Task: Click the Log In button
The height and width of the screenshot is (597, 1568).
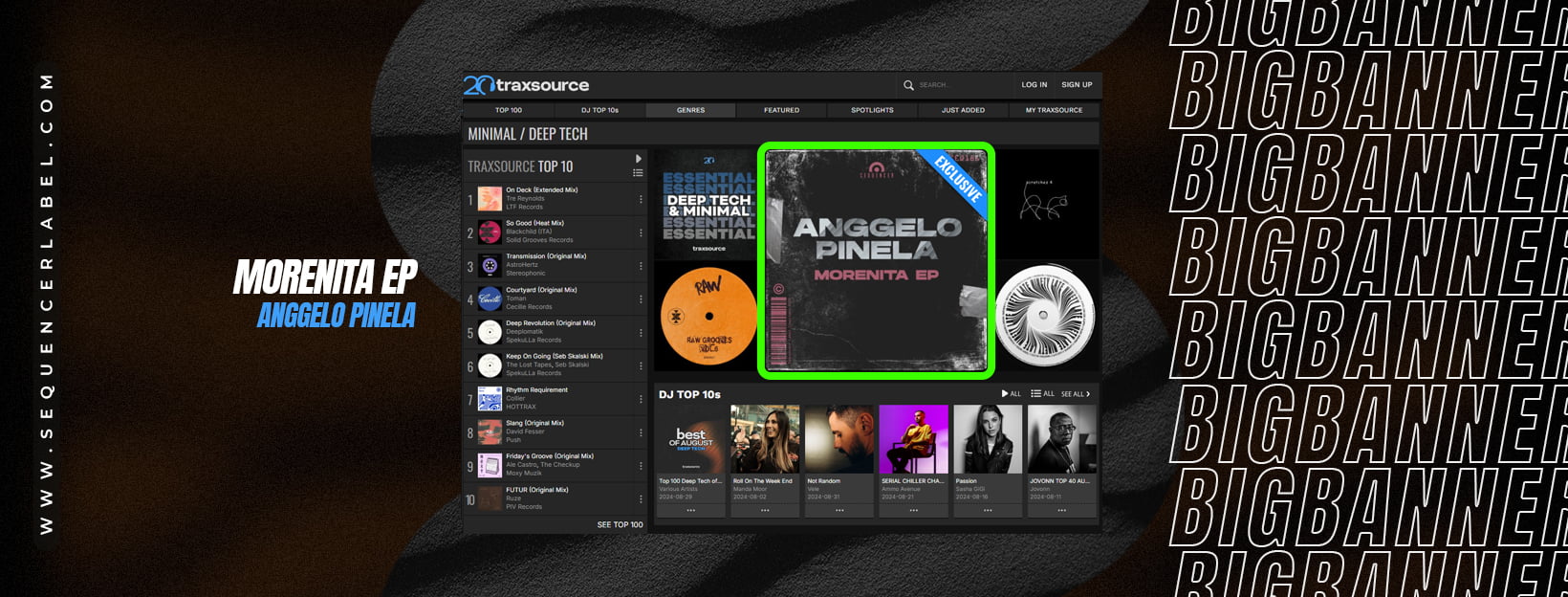Action: click(1034, 85)
